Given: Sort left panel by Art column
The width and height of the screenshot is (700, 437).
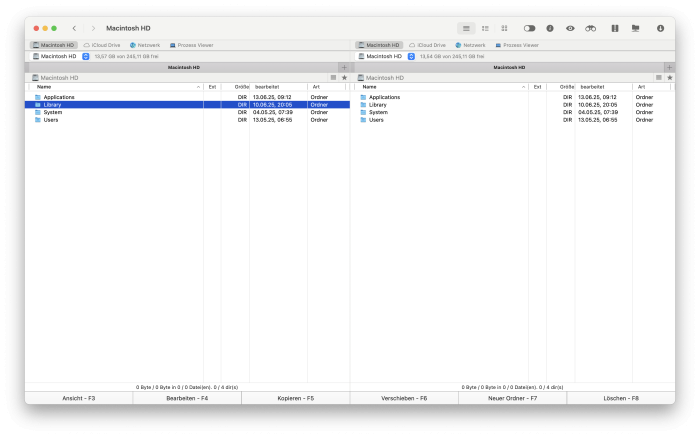Looking at the screenshot, I should (x=328, y=87).
